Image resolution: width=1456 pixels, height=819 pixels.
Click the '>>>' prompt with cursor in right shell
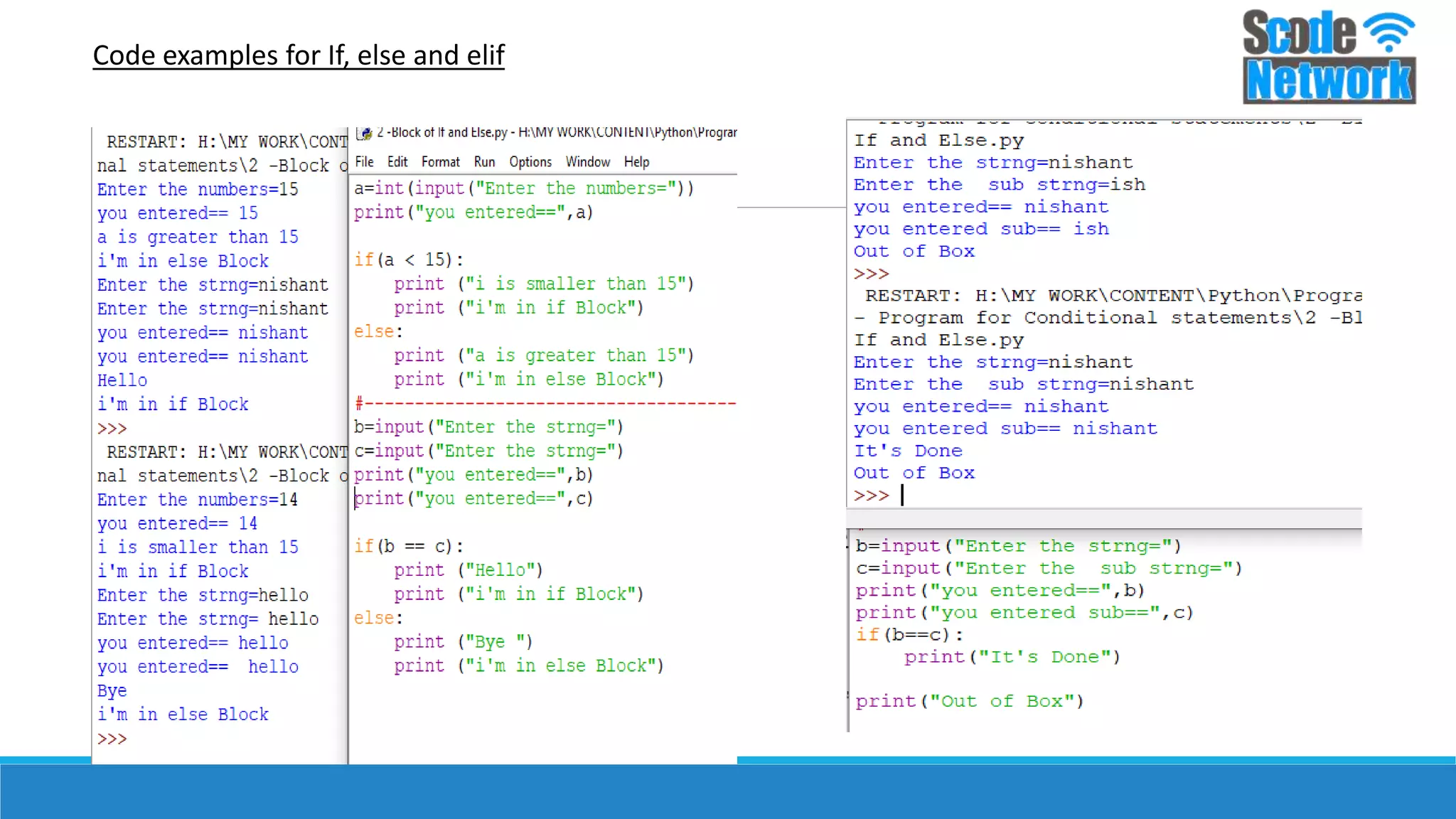(872, 496)
